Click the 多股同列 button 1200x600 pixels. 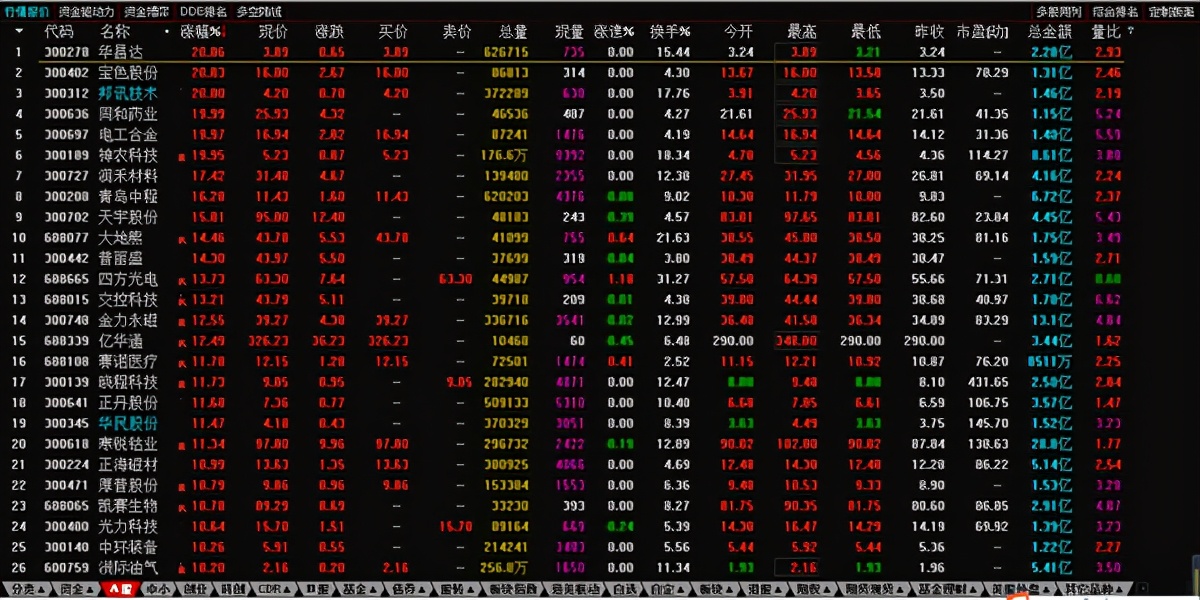(x=1060, y=12)
